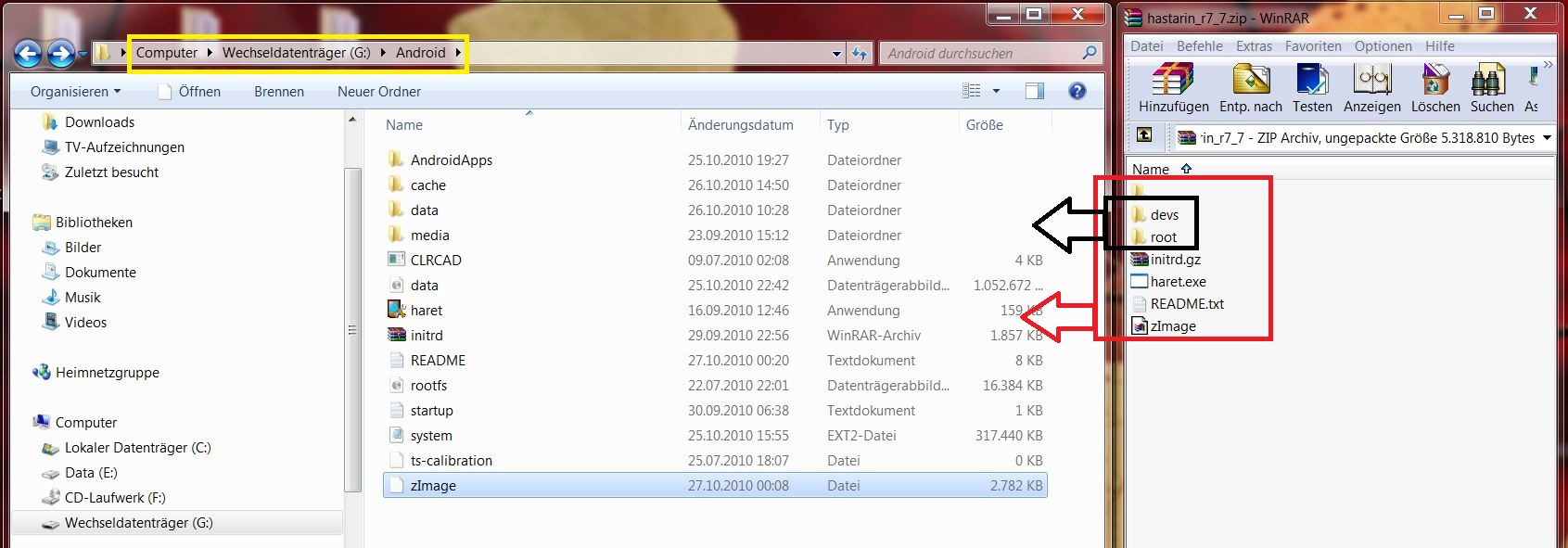Select the cache folder row
This screenshot has width=1568, height=548.
point(715,185)
